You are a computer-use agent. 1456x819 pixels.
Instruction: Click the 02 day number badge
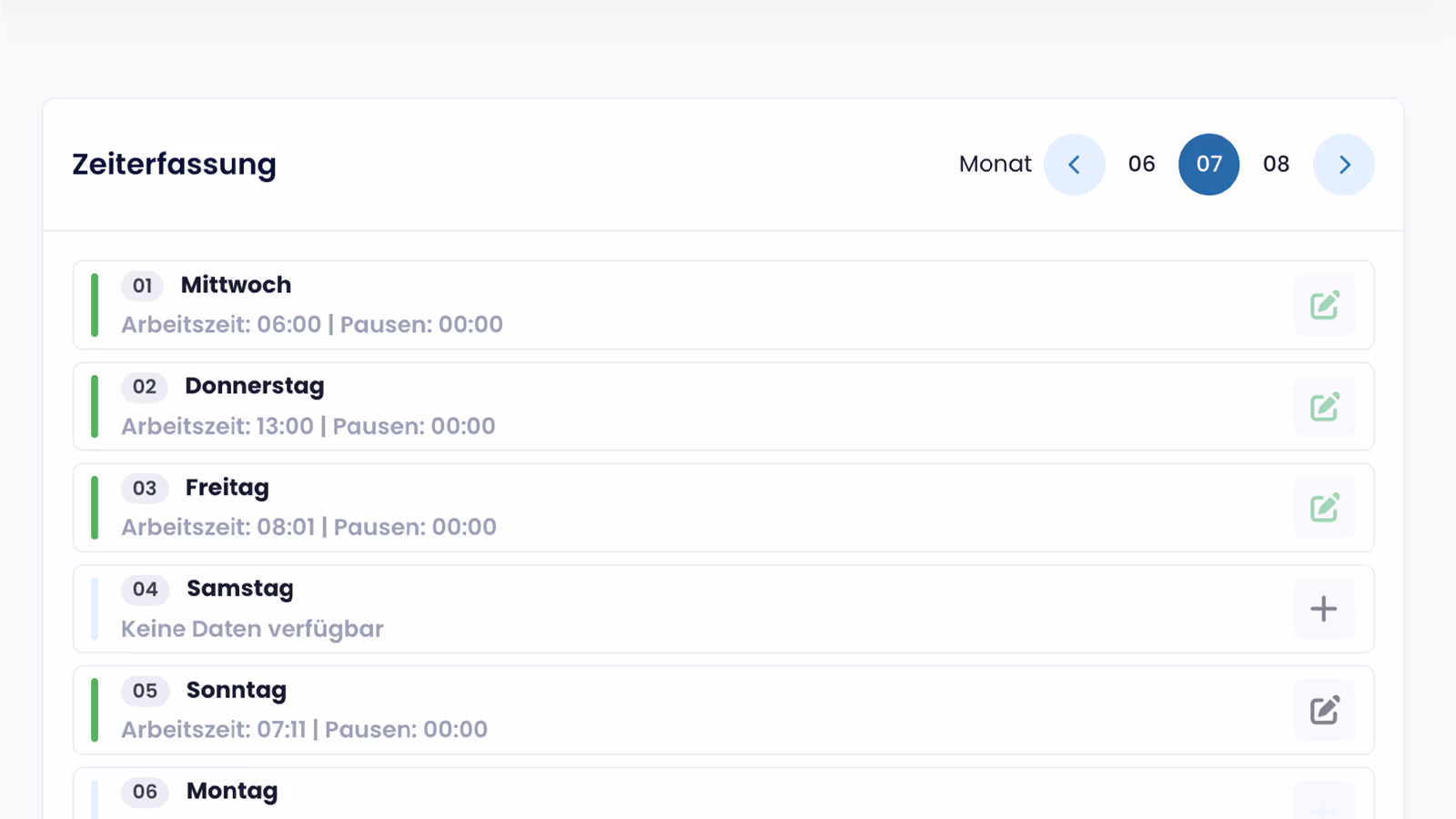click(x=145, y=387)
